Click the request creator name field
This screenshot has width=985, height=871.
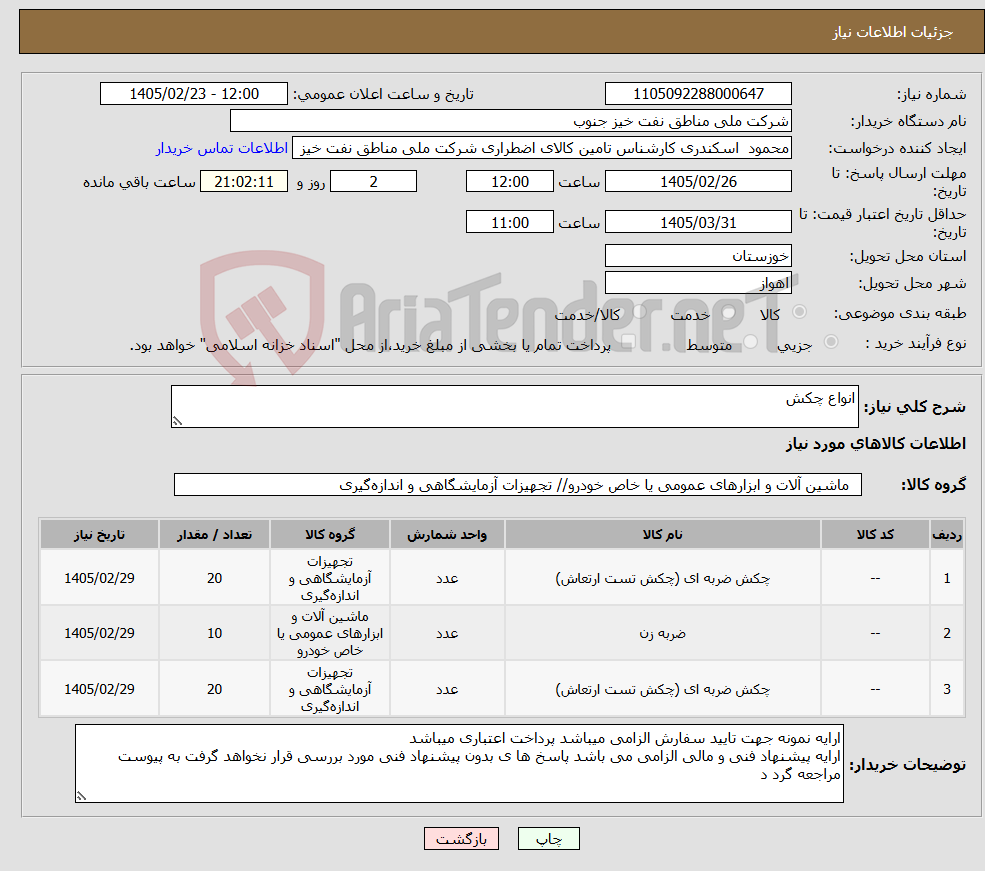pos(541,148)
